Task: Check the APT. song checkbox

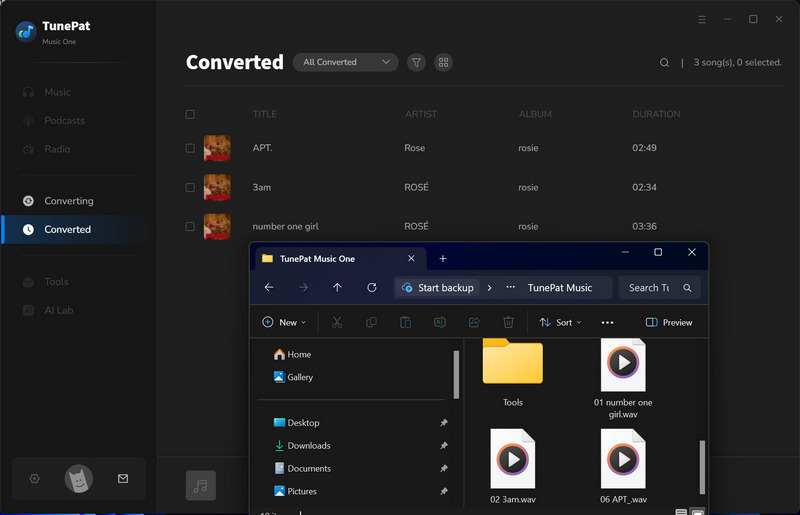Action: (190, 148)
